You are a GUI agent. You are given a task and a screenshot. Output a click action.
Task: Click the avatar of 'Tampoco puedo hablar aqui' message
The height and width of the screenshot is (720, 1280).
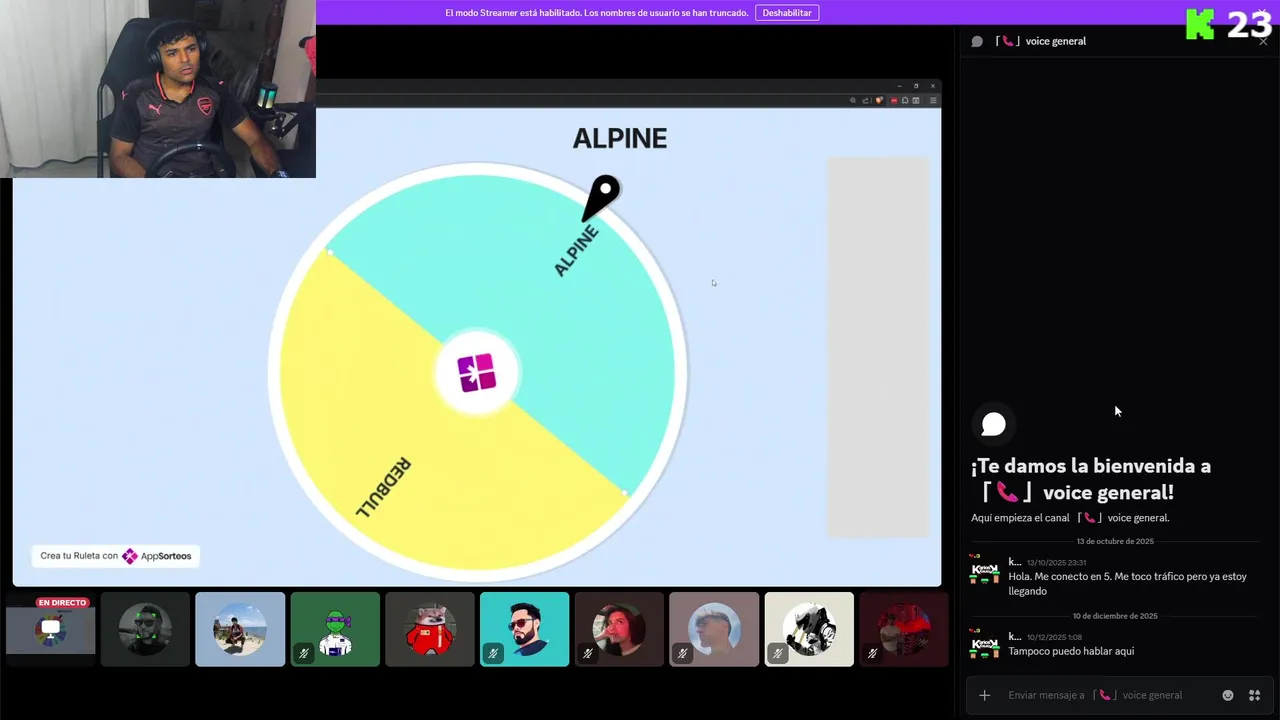985,645
